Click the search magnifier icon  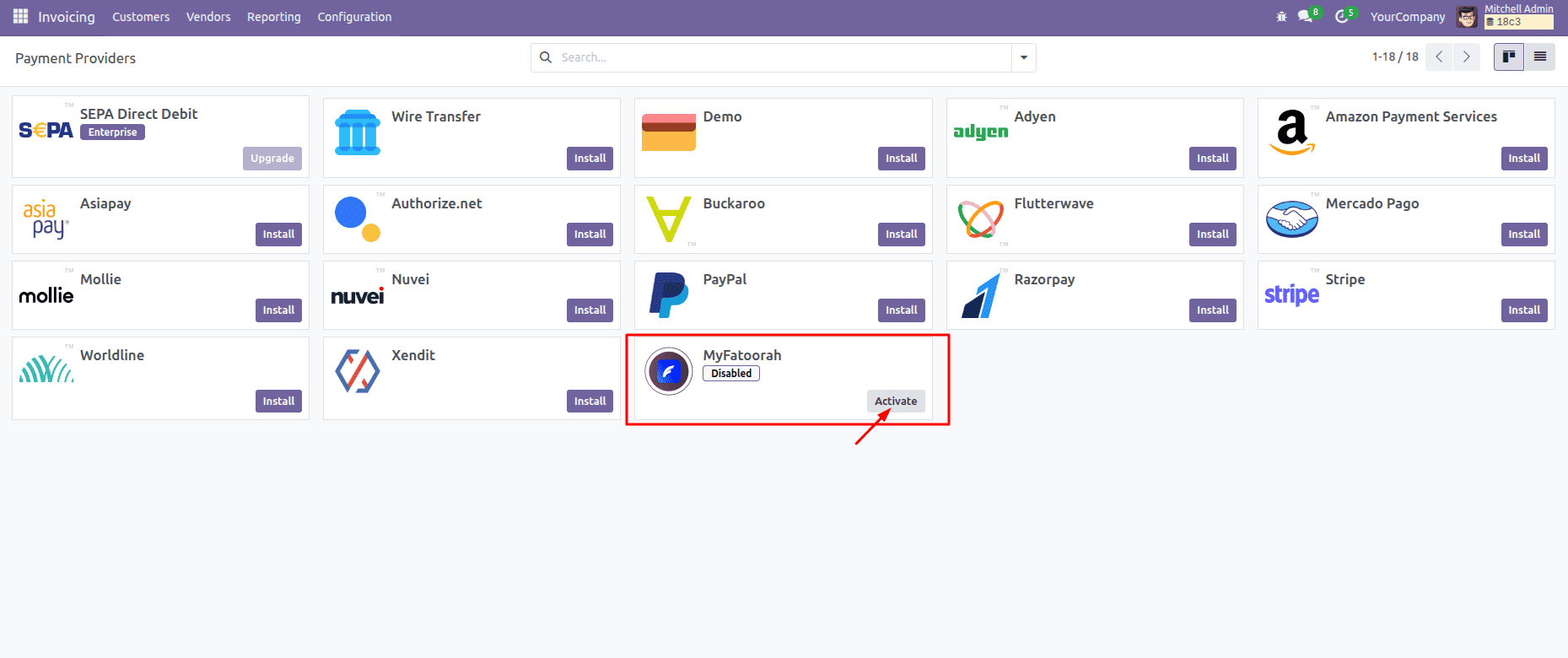546,57
